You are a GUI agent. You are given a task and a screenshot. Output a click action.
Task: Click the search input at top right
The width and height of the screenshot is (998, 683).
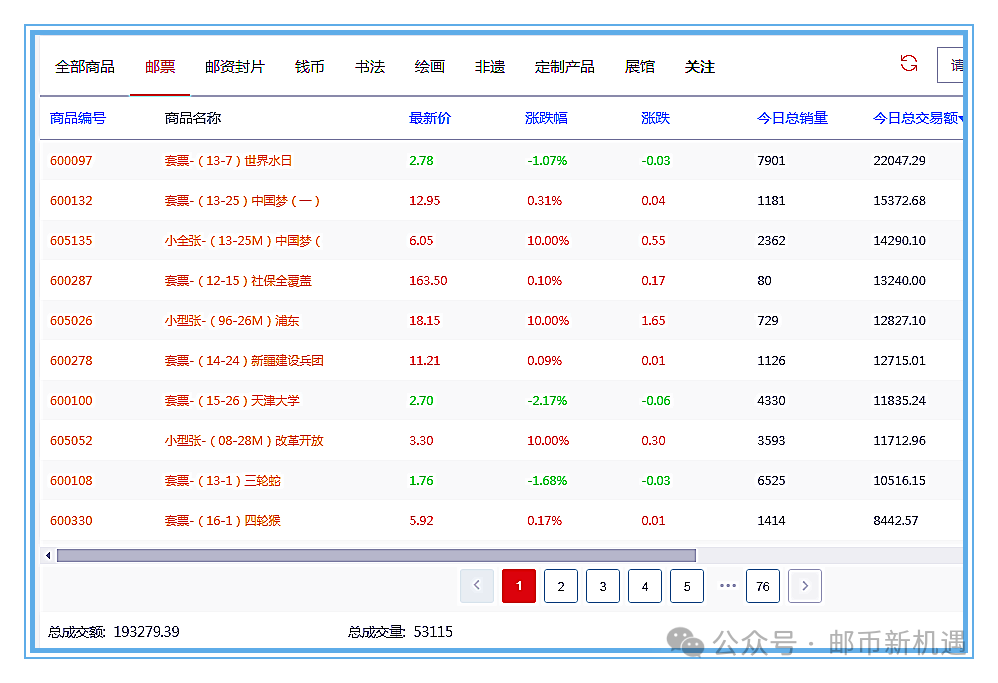951,66
